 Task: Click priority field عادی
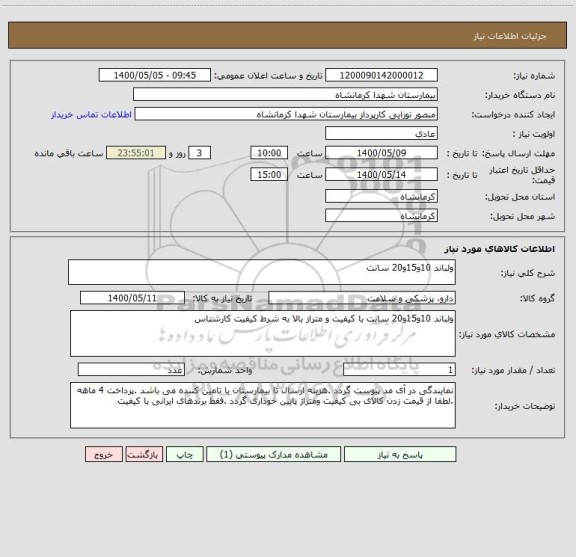[x=381, y=133]
